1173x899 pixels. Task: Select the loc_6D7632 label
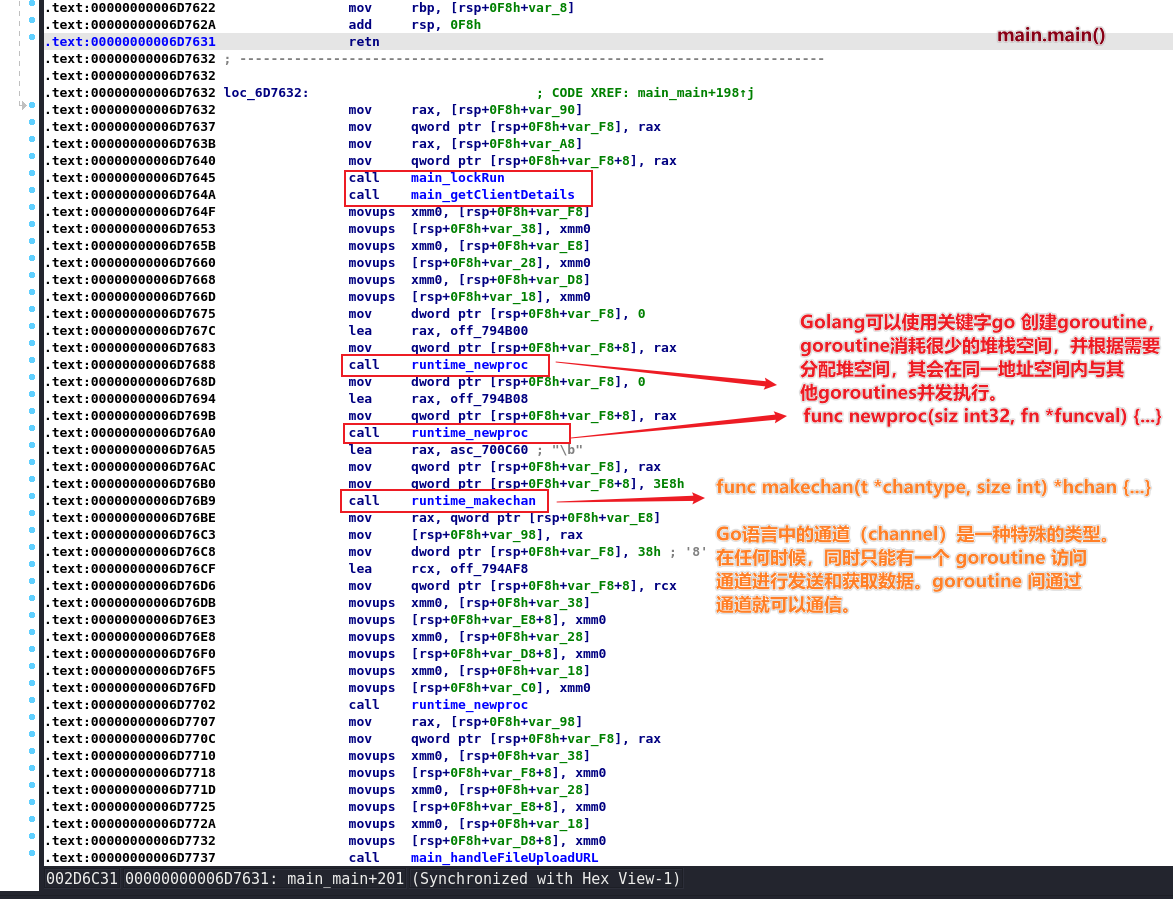(266, 93)
